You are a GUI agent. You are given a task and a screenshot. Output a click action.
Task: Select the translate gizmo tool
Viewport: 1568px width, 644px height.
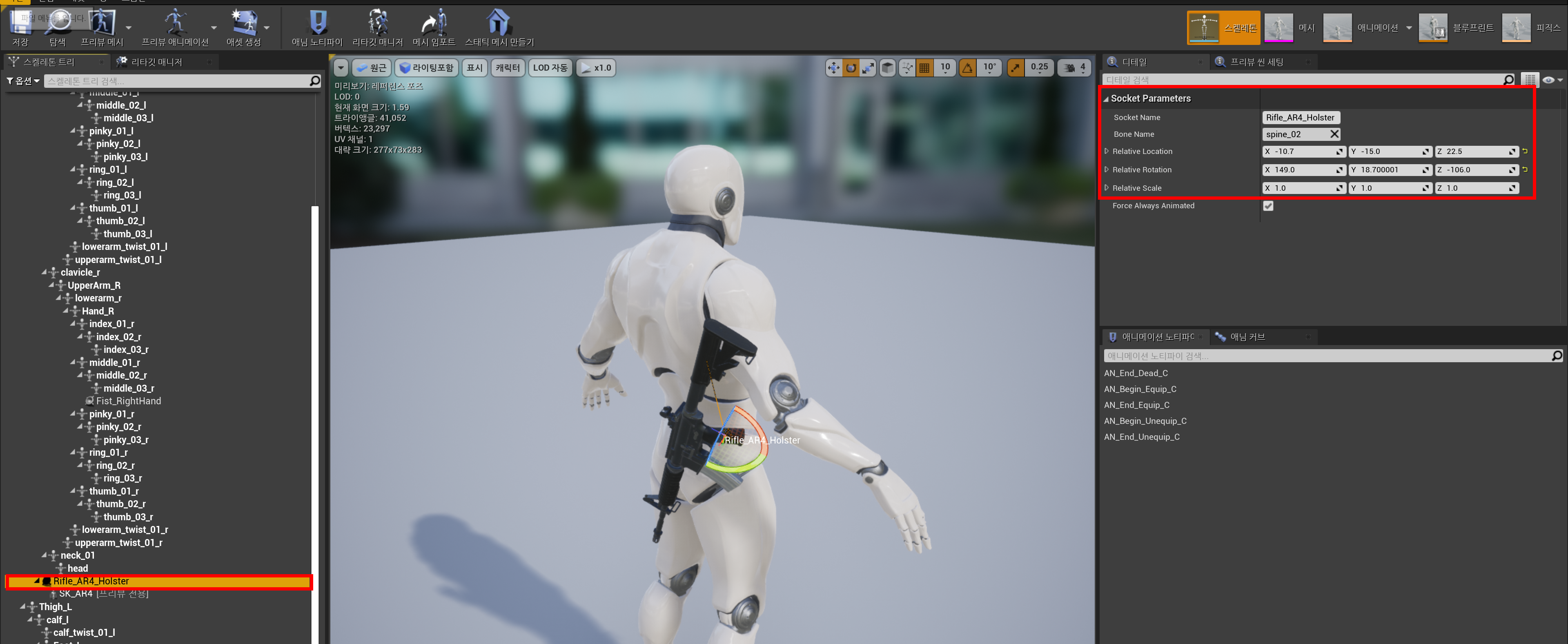point(833,67)
